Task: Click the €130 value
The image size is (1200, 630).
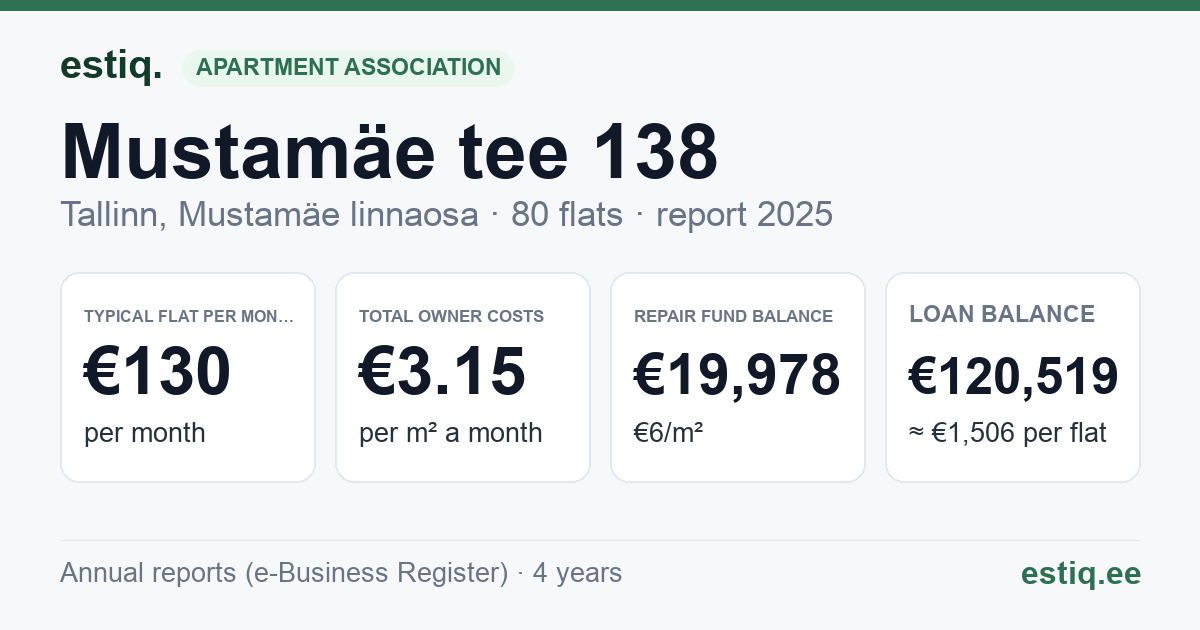Action: [x=158, y=371]
